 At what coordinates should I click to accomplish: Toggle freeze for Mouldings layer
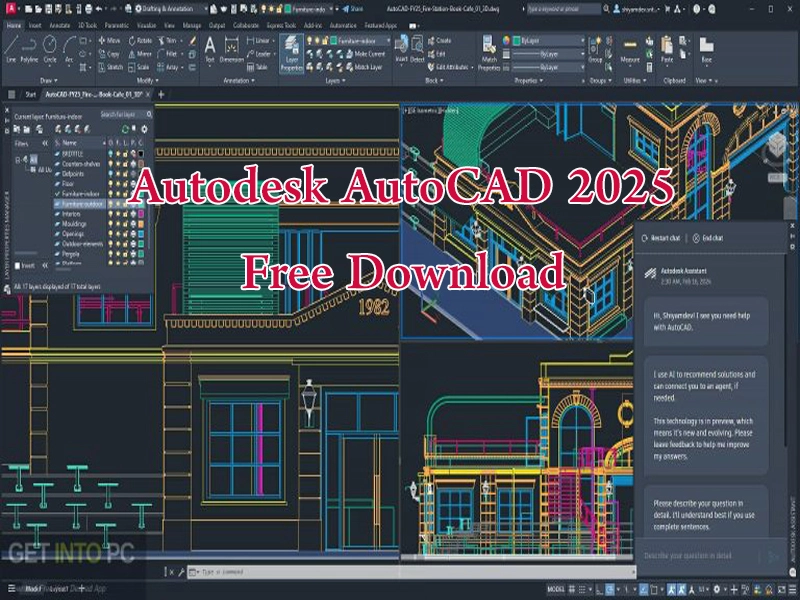click(x=118, y=223)
